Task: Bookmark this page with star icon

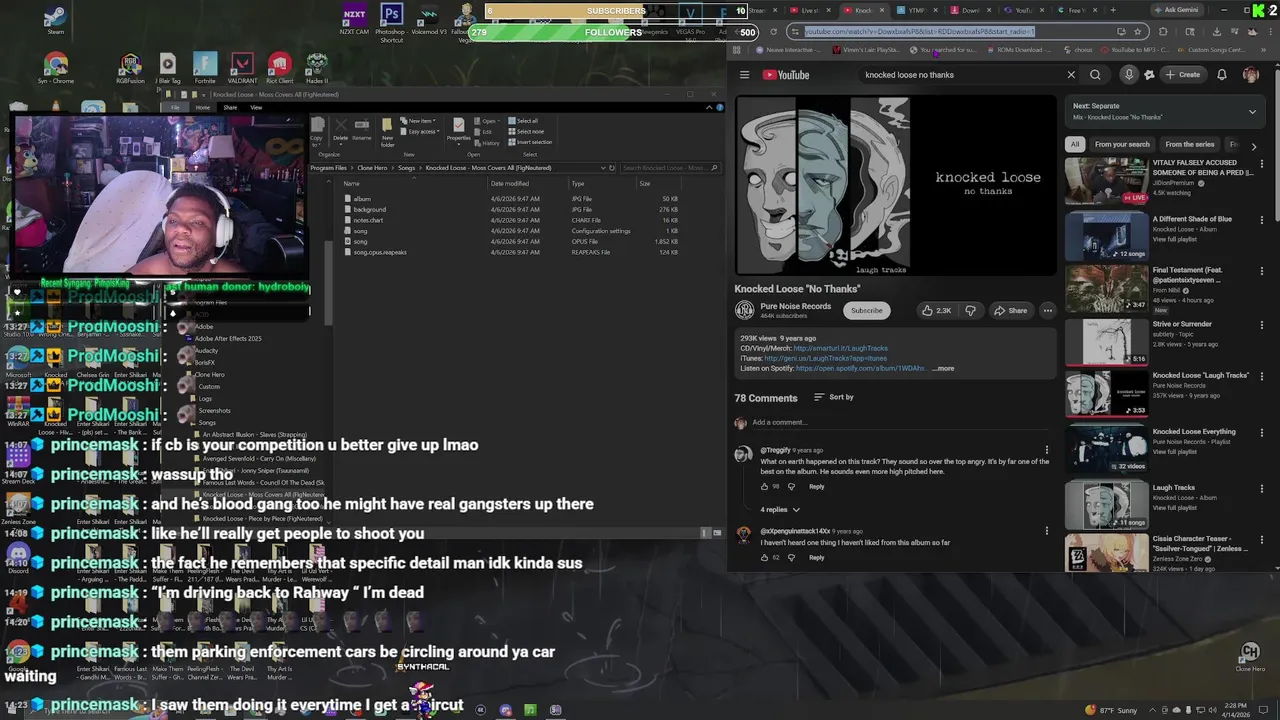Action: coord(1137,31)
